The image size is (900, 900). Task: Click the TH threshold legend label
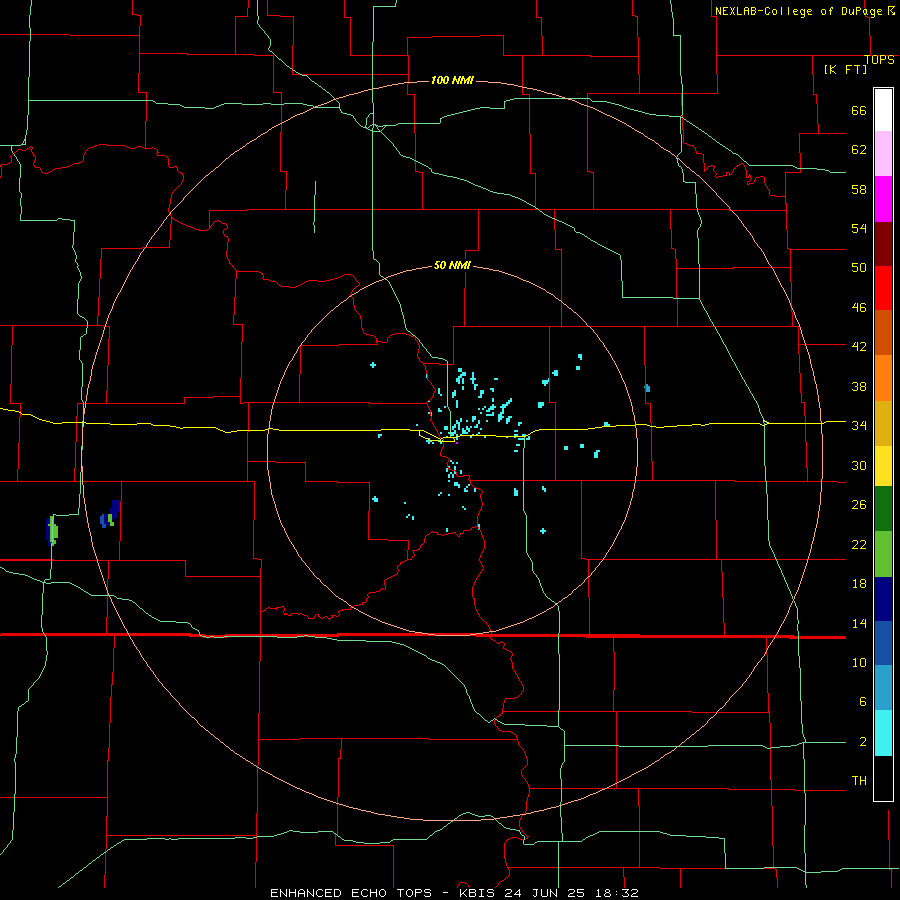point(859,781)
